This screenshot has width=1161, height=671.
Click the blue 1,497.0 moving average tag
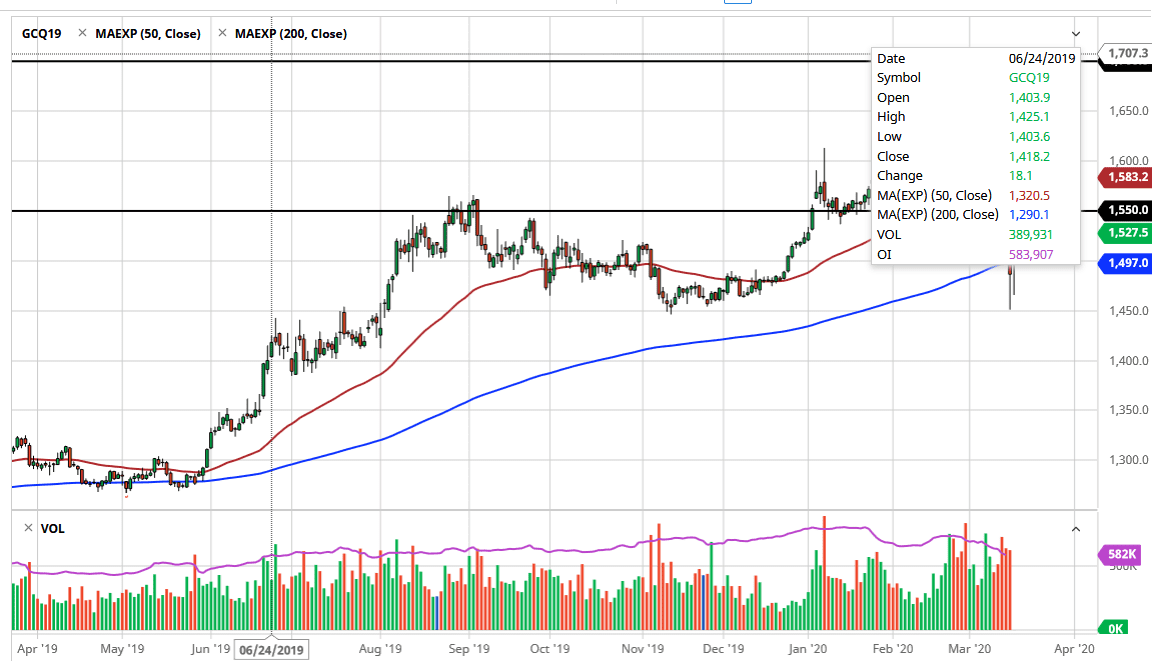[x=1125, y=263]
